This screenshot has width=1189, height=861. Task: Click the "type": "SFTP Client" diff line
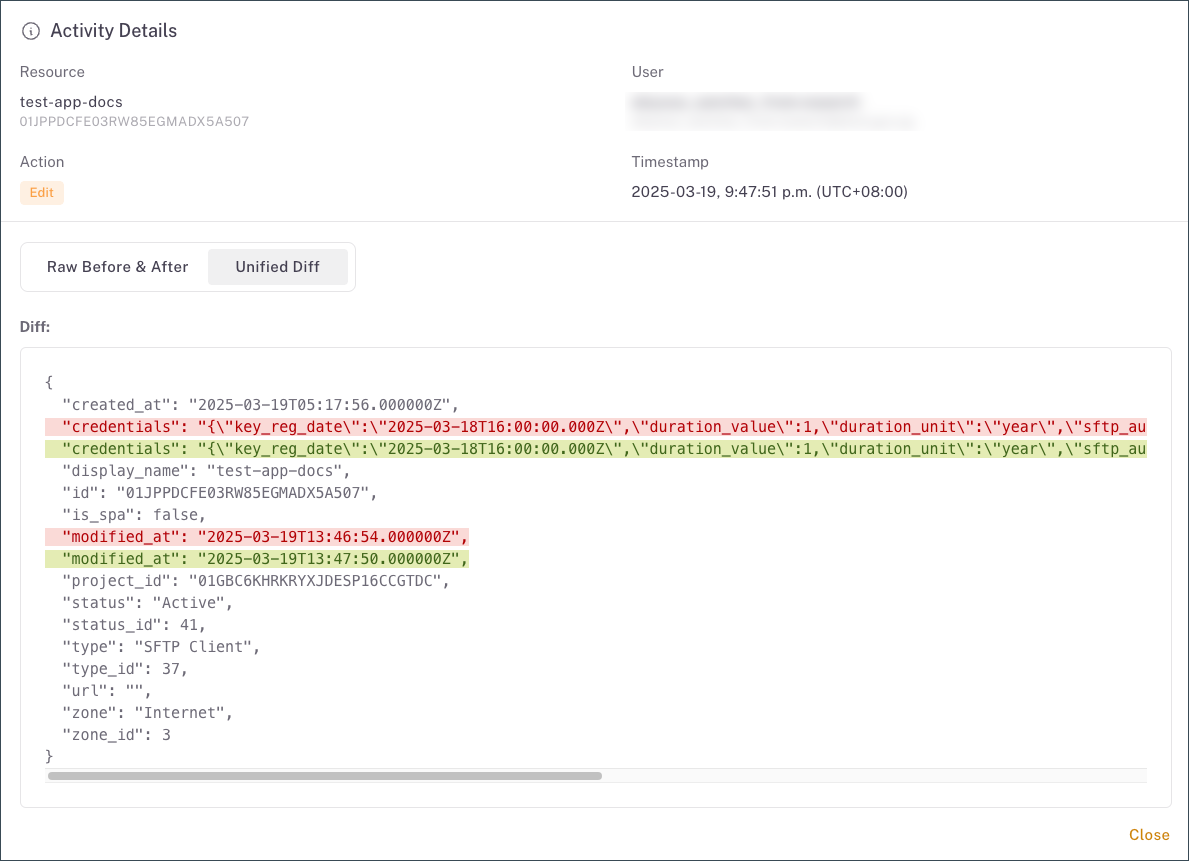point(160,647)
